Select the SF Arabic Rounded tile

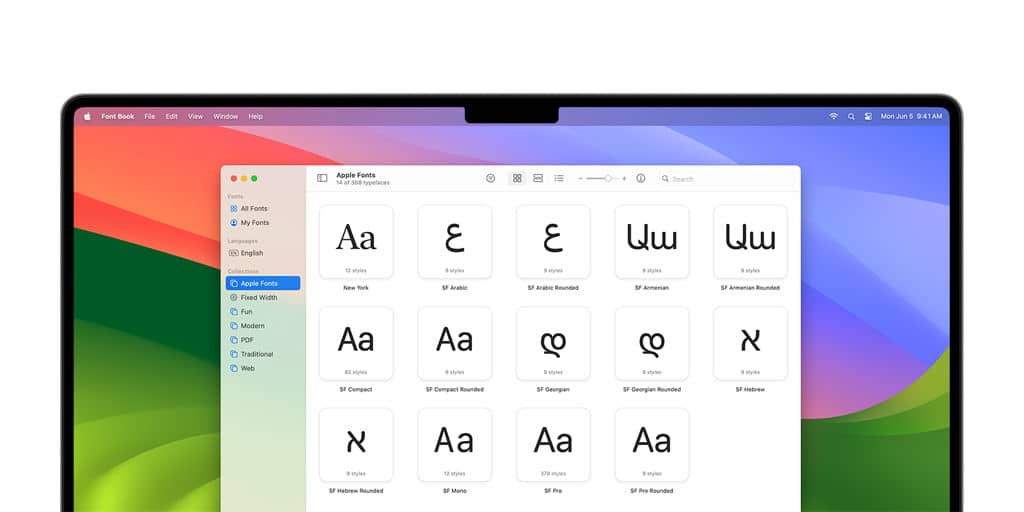[x=553, y=242]
